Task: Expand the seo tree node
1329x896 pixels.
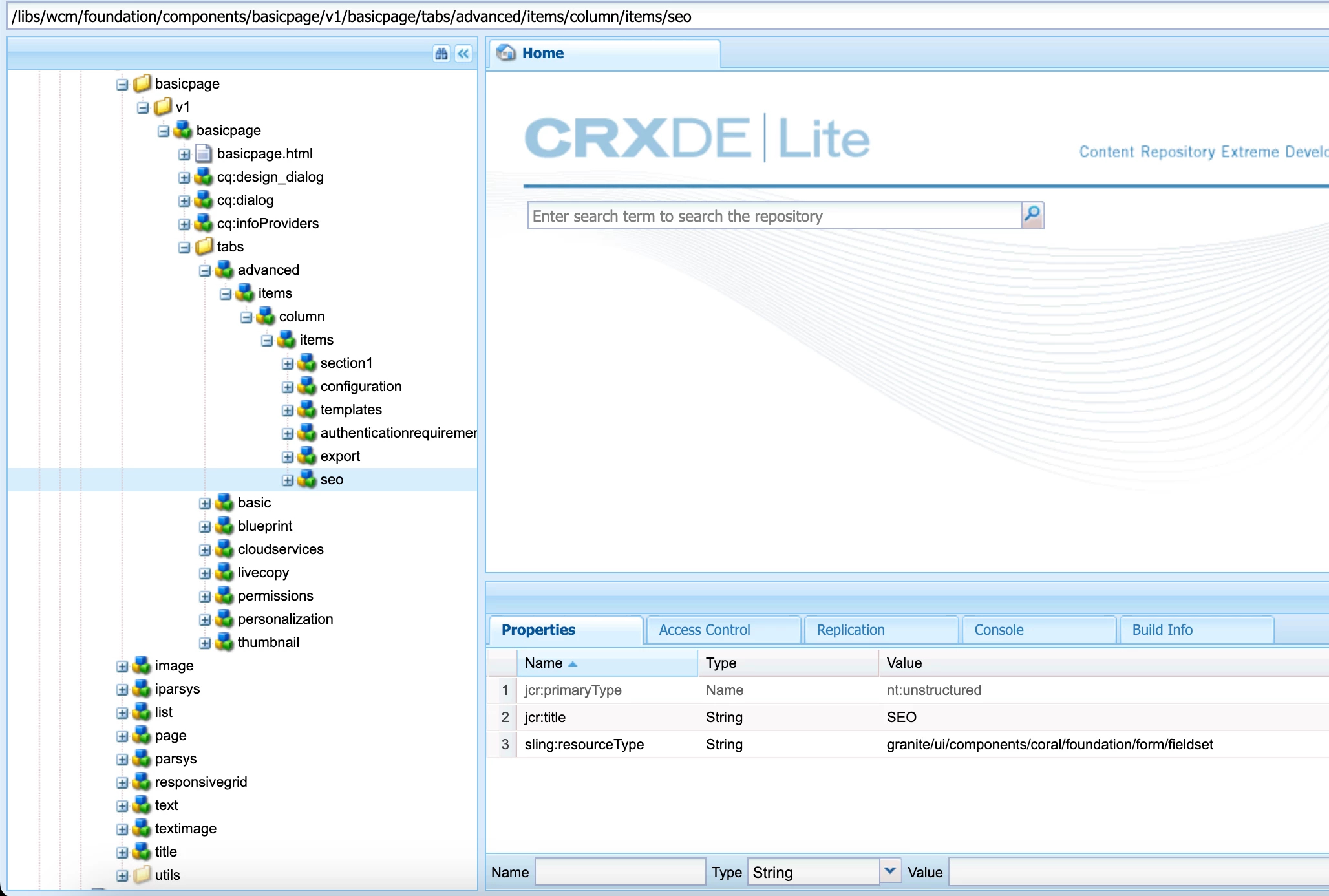Action: pyautogui.click(x=288, y=480)
